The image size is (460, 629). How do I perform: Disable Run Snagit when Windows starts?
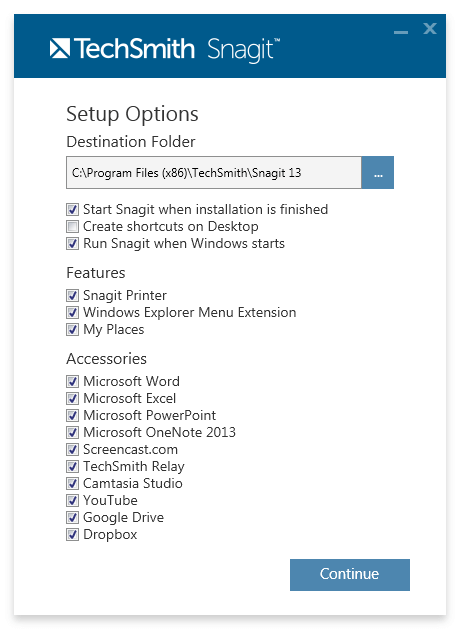point(73,243)
